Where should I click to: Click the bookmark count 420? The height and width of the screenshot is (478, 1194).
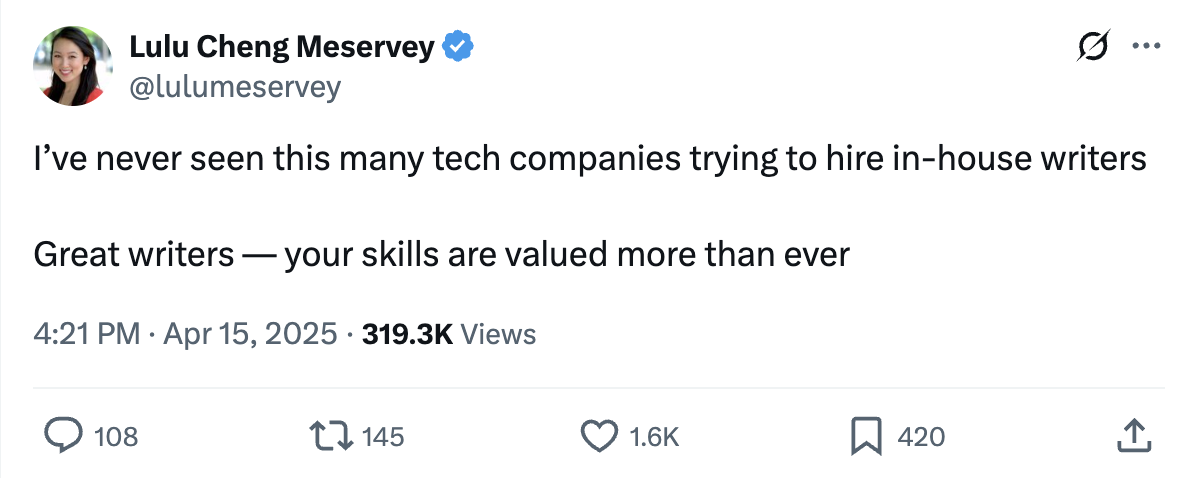[x=921, y=437]
